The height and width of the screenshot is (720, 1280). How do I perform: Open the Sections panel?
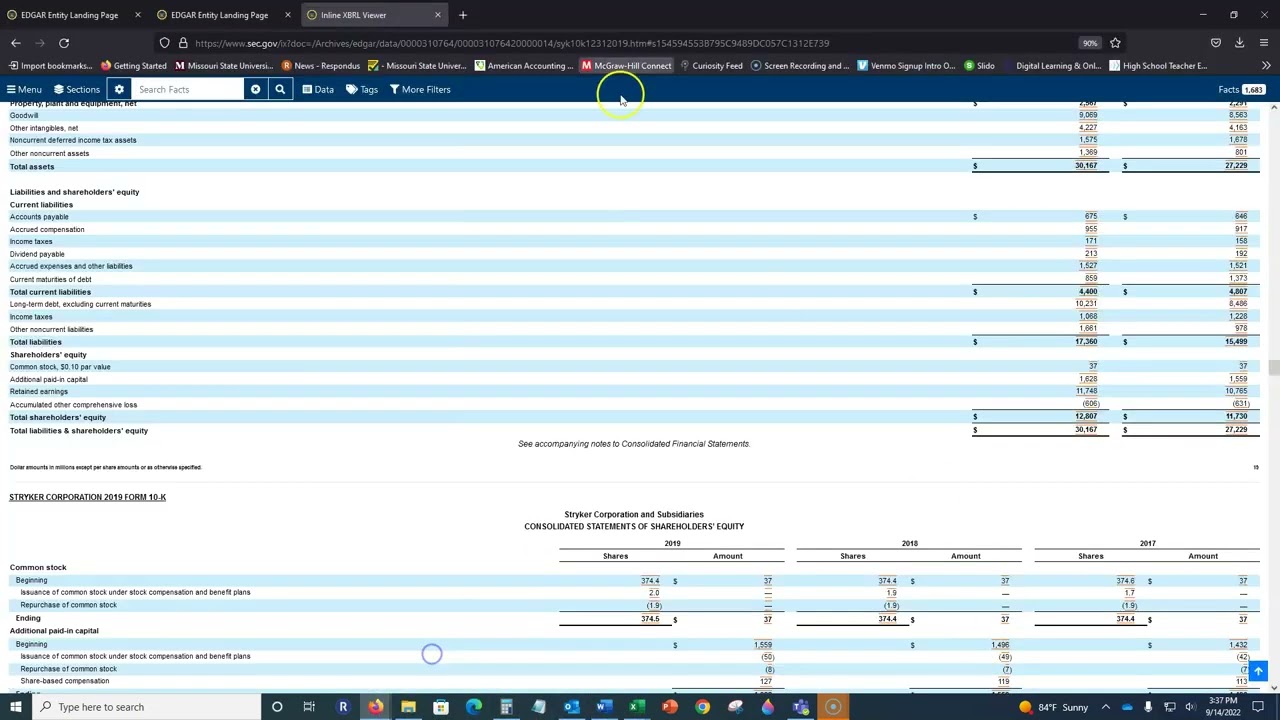click(x=77, y=90)
